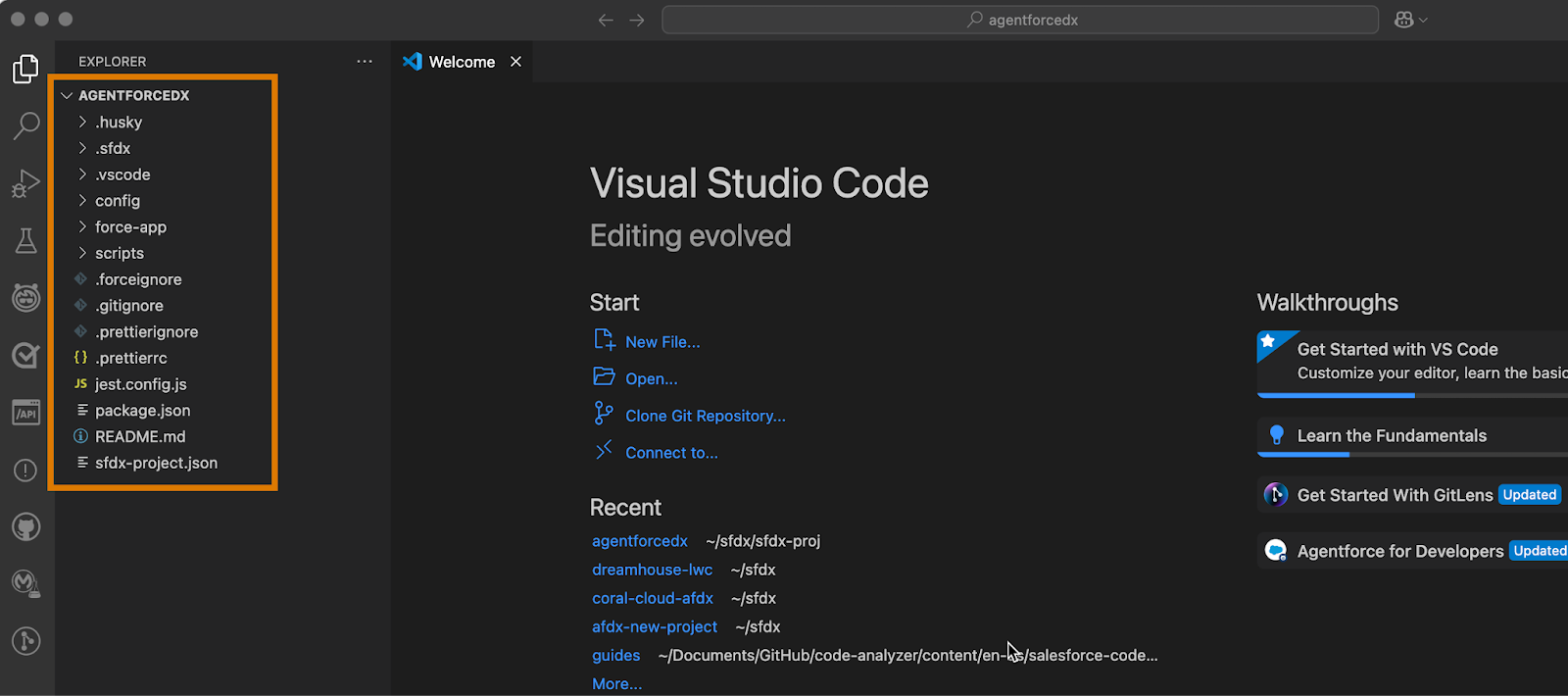Open the GitLens icon in activity bar

click(x=26, y=641)
